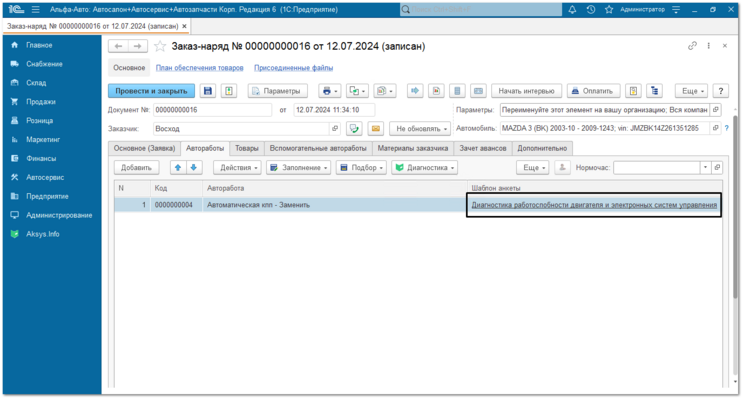Click the toolbar icon before the calculator
The width and height of the screenshot is (743, 399).
[436, 91]
